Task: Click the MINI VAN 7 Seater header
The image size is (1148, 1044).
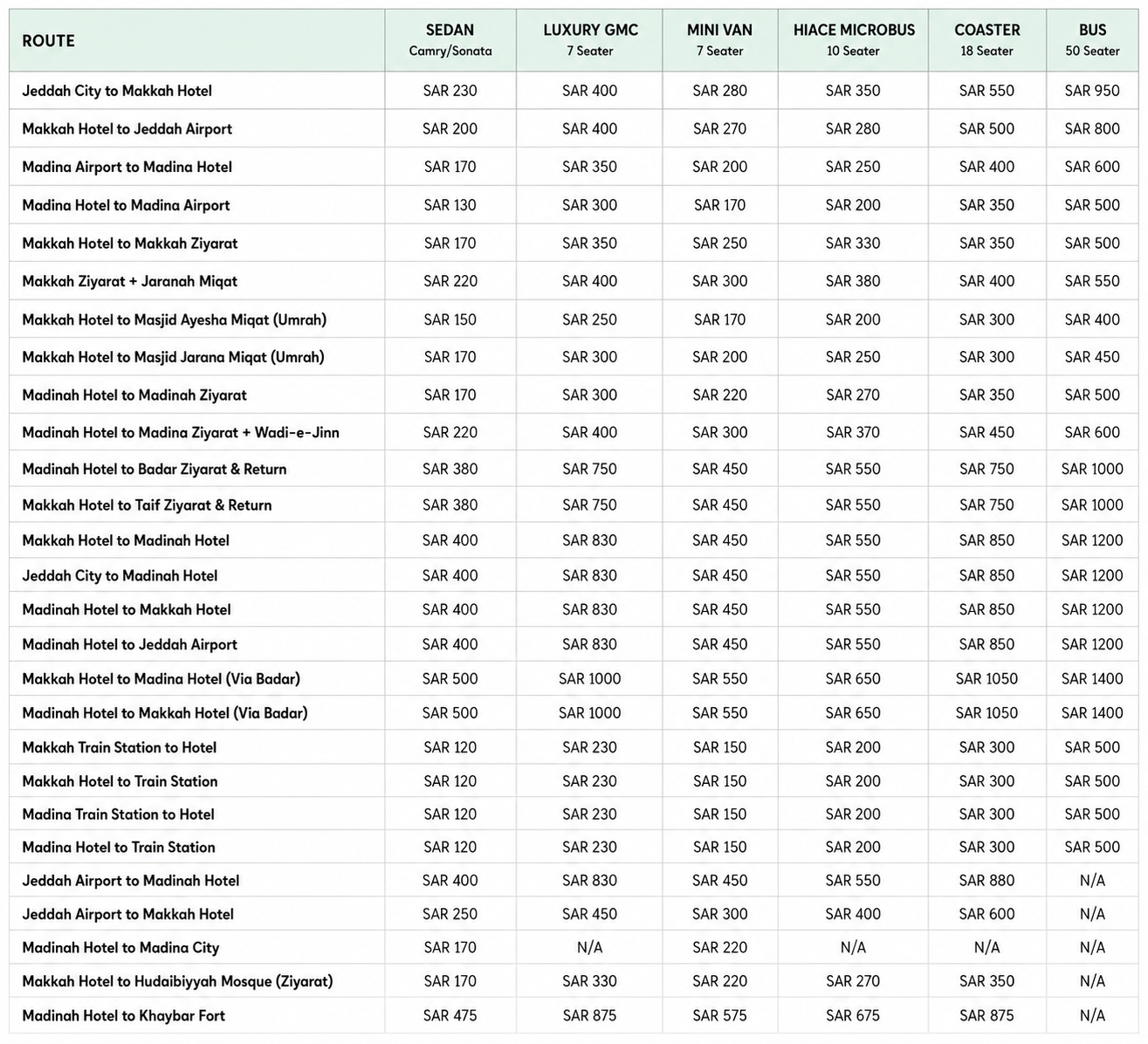Action: tap(719, 40)
